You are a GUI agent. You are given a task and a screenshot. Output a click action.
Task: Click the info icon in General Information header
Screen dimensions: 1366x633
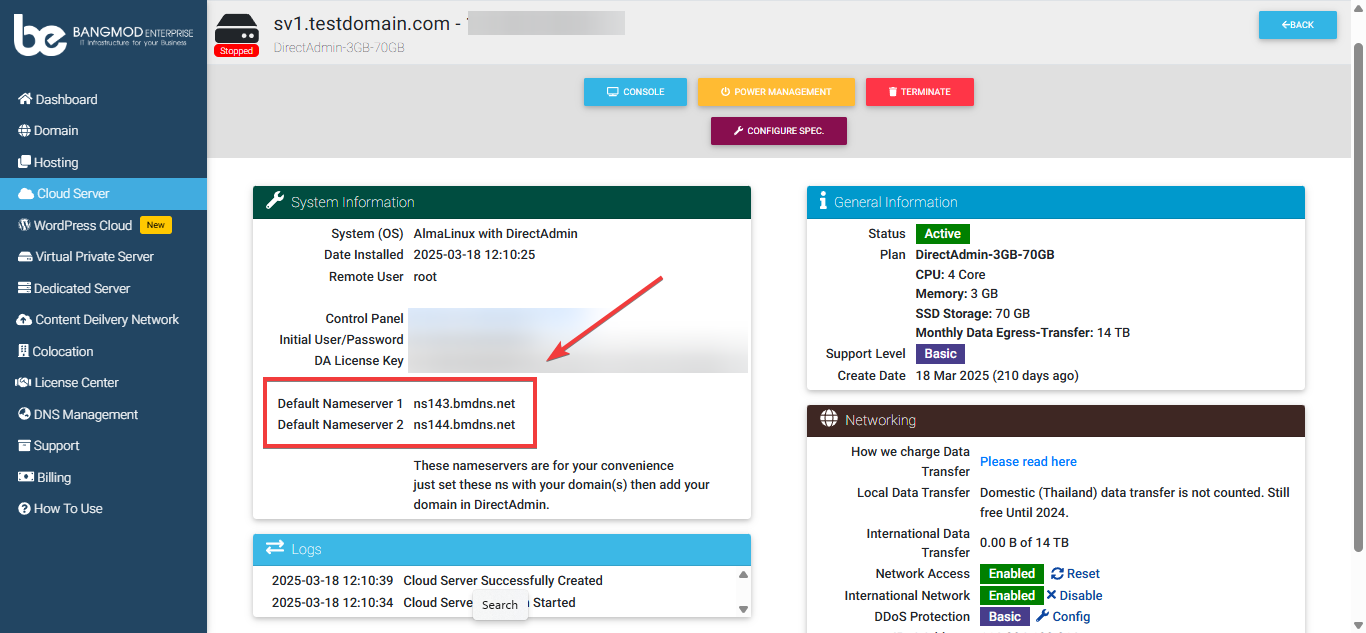pyautogui.click(x=822, y=201)
